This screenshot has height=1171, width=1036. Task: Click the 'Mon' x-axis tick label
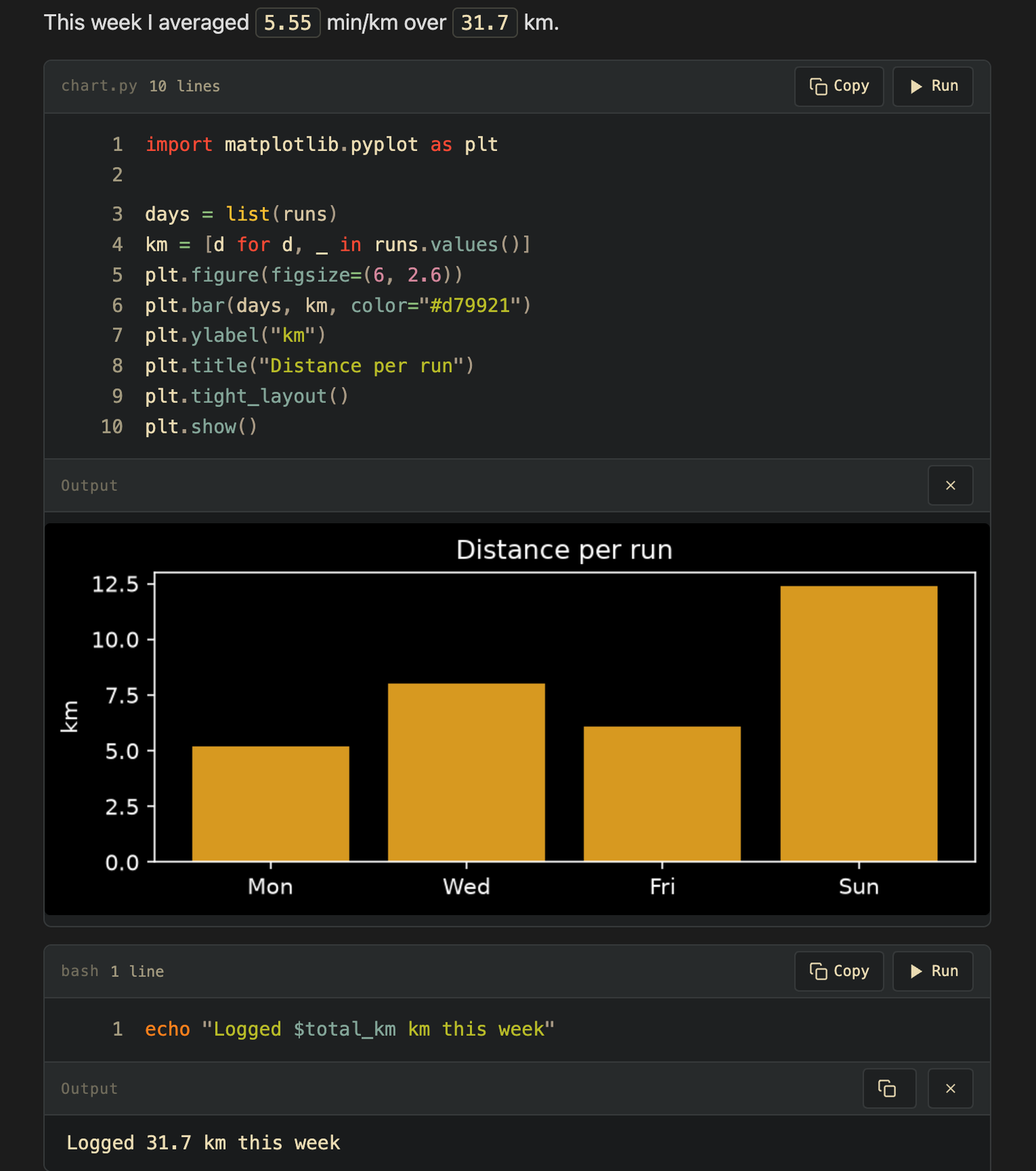(270, 886)
